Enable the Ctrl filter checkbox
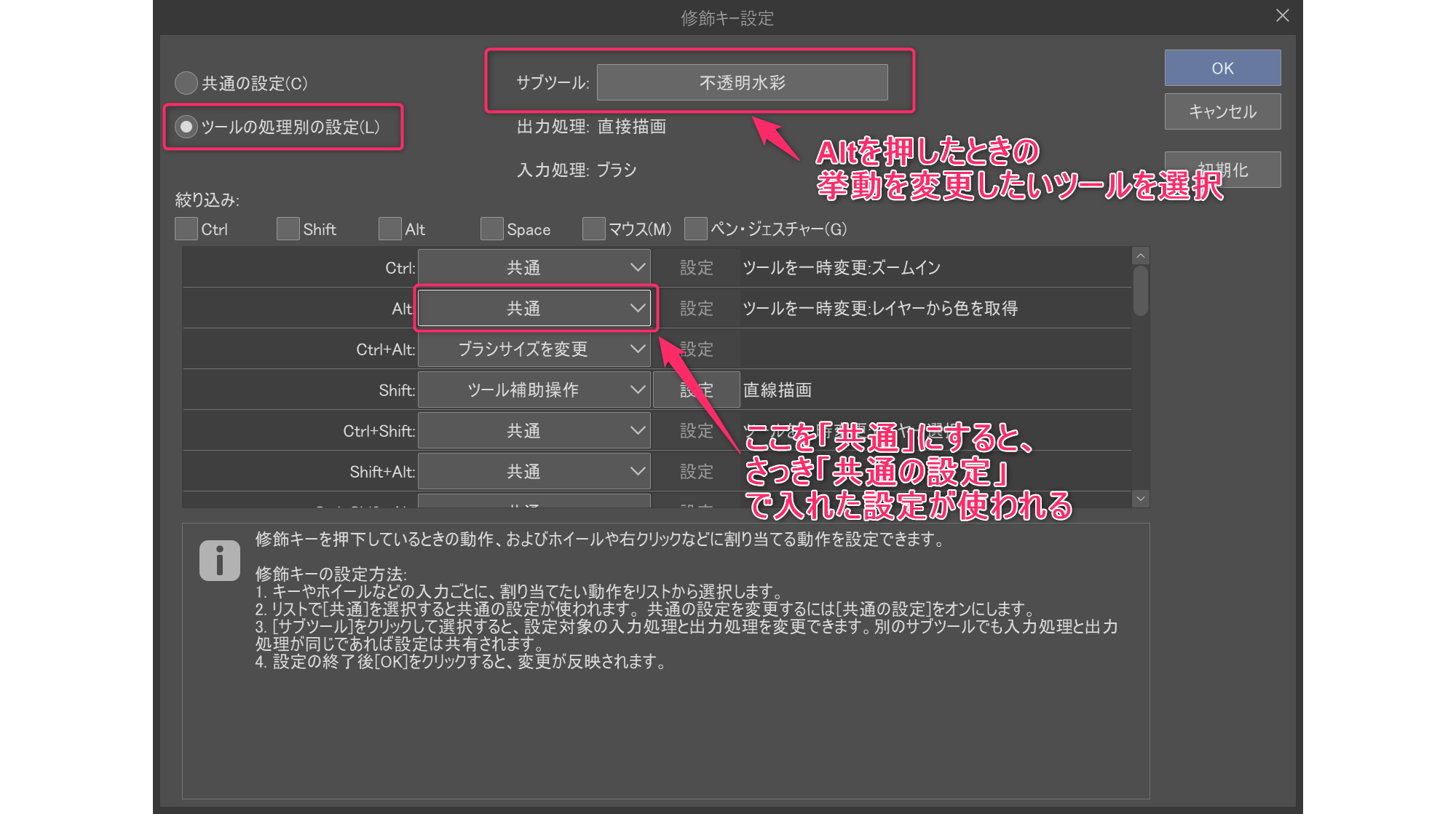Viewport: 1456px width, 814px height. click(x=186, y=229)
